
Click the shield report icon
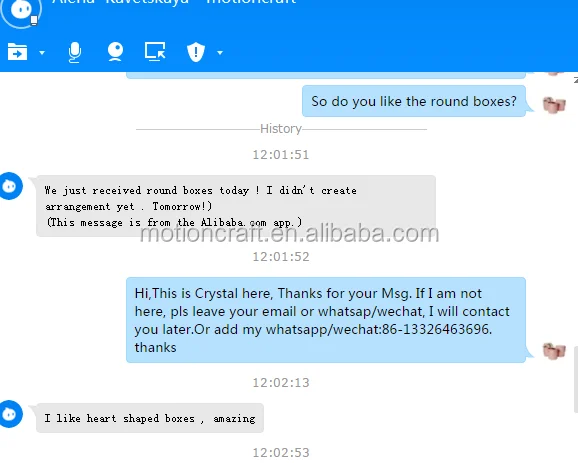196,52
